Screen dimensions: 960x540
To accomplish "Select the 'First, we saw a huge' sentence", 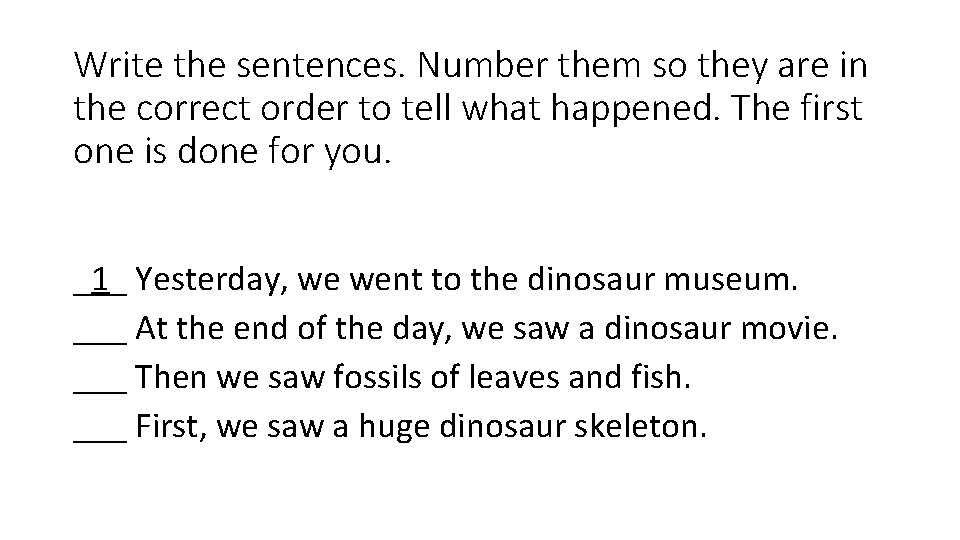I will [x=421, y=428].
